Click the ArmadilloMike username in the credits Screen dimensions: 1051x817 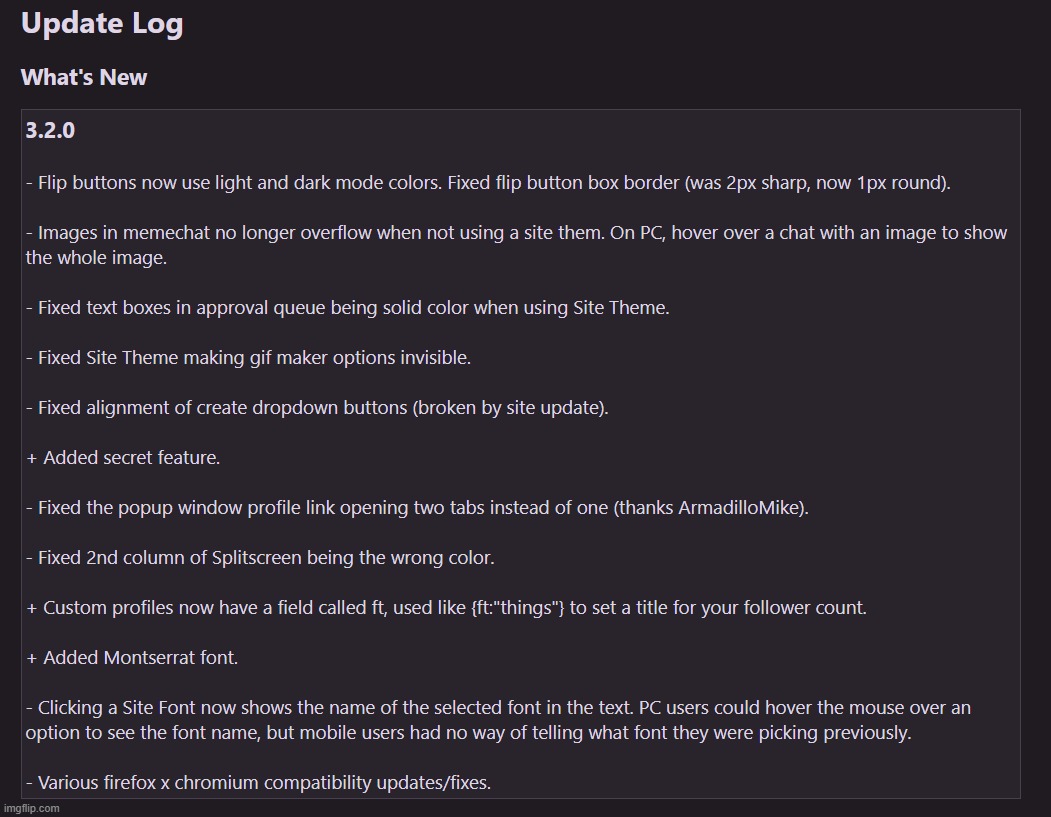[739, 507]
